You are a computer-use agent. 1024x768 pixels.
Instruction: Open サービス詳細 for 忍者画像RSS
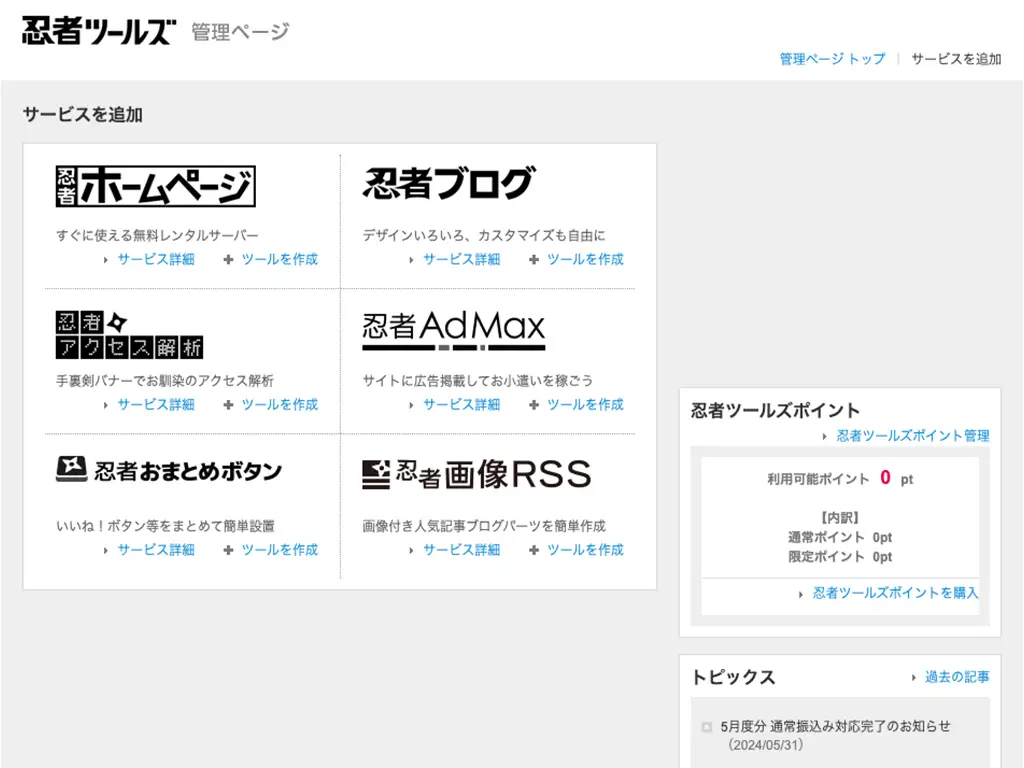pos(461,550)
